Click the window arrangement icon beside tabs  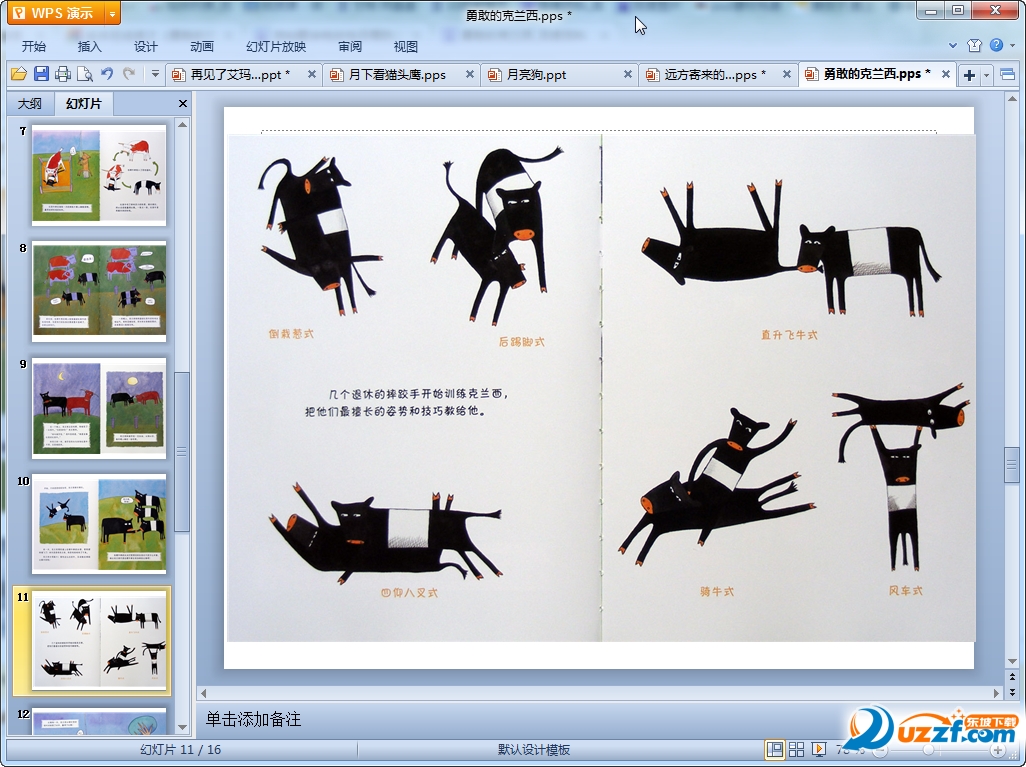tap(1008, 75)
